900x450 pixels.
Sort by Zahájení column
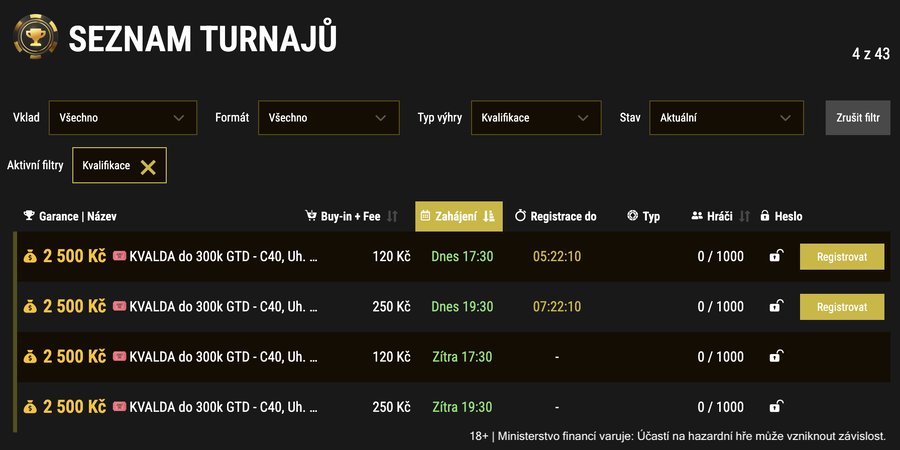point(459,216)
